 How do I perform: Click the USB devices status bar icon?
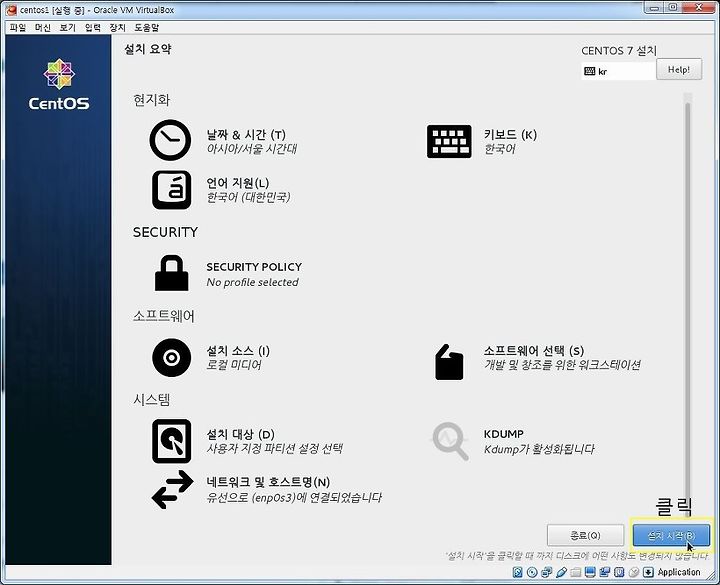click(562, 572)
